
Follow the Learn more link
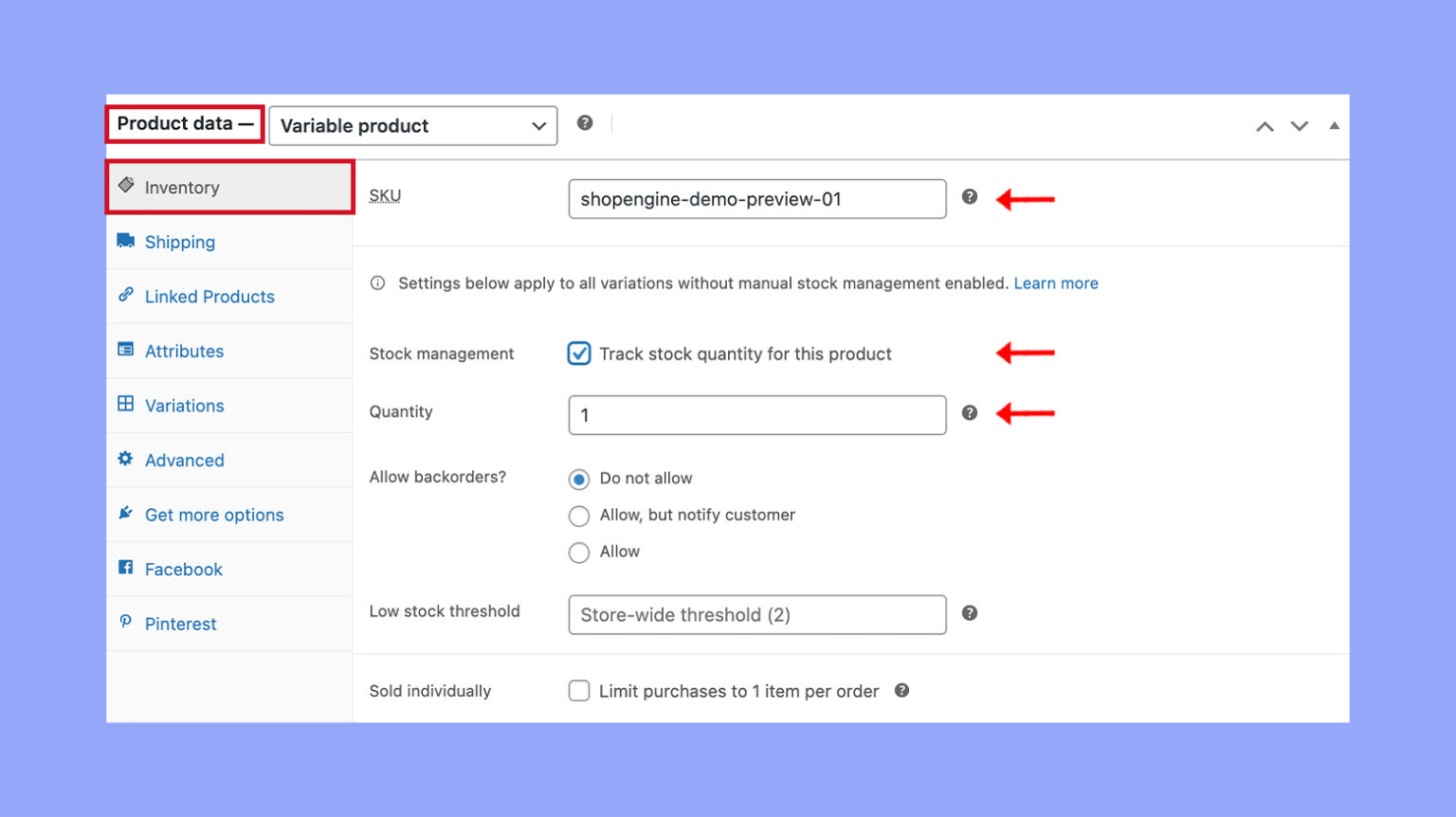point(1056,282)
